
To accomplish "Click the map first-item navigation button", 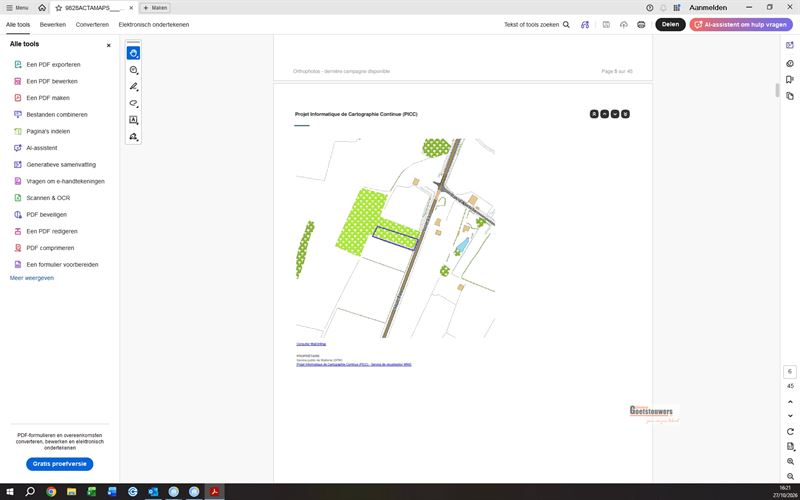I will (x=594, y=114).
